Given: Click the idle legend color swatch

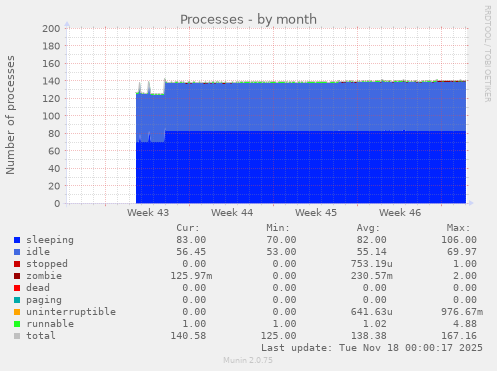Looking at the screenshot, I should [17, 252].
